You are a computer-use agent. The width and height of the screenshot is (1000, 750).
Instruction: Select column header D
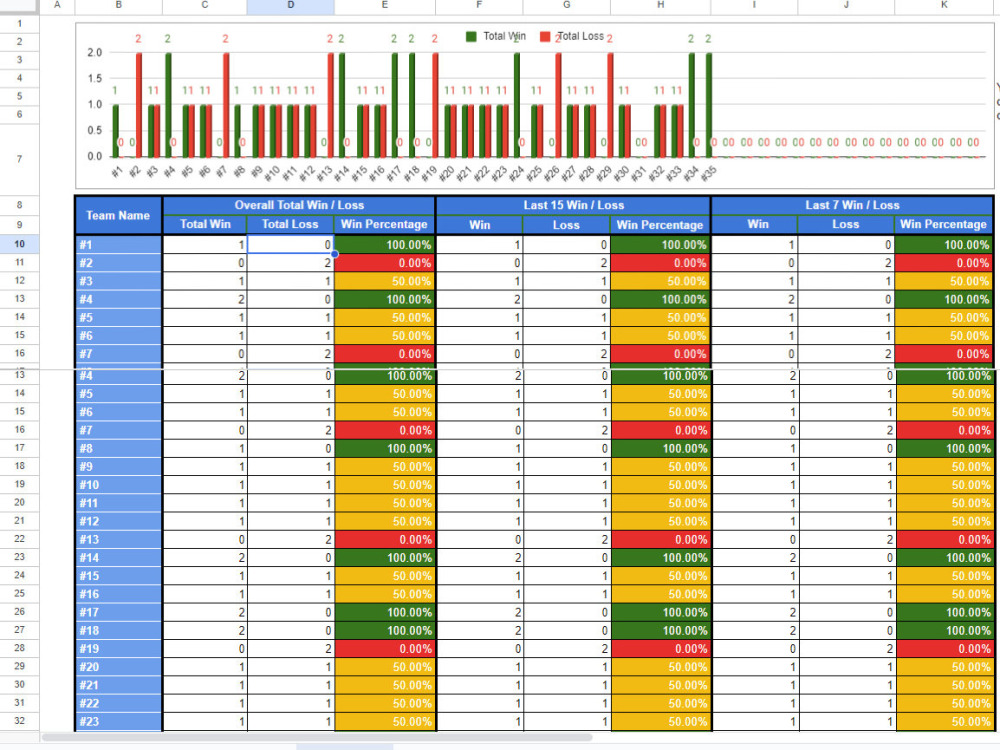290,5
